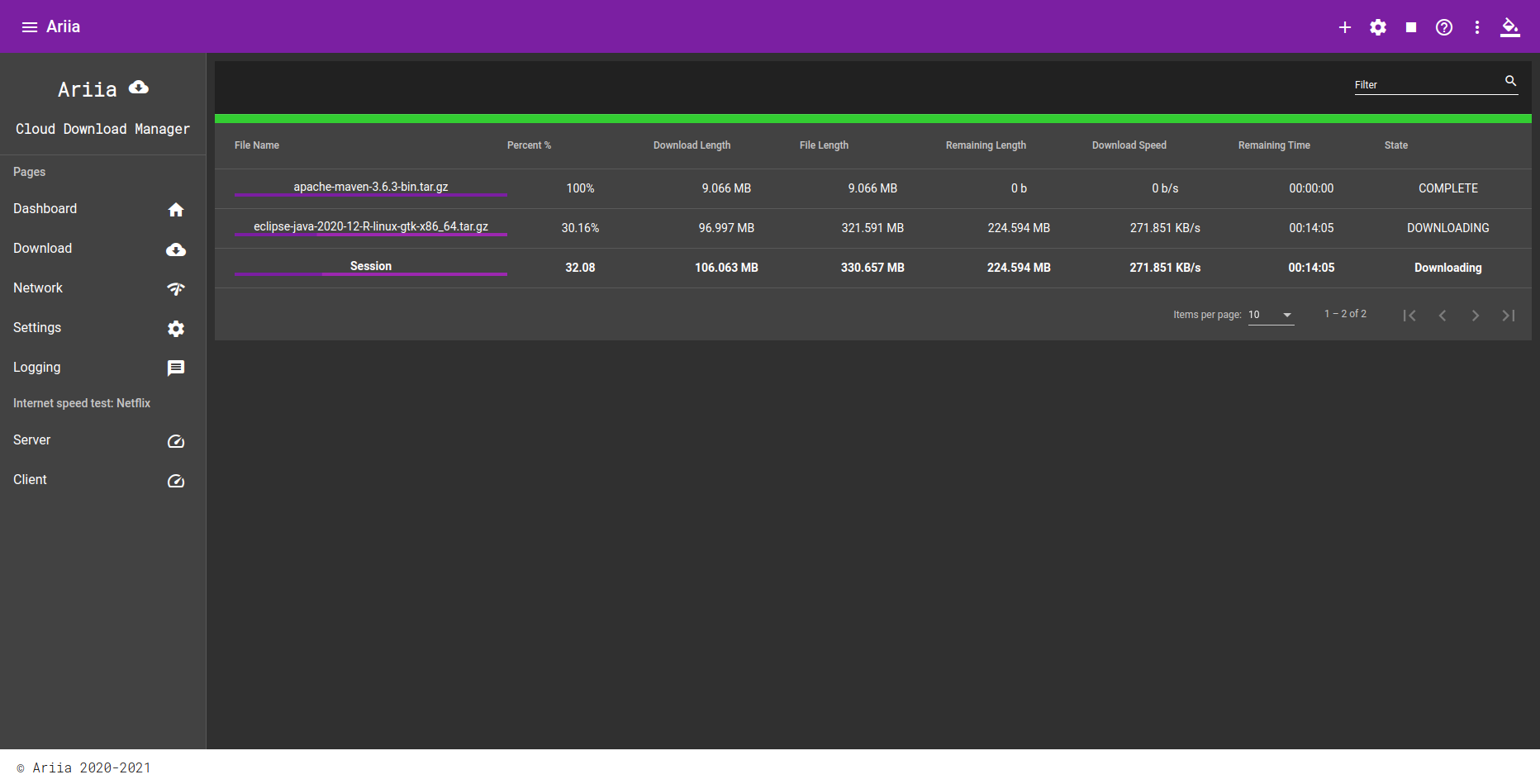Click the Settings gear icon in sidebar
Viewport: 1540px width, 784px height.
click(176, 329)
